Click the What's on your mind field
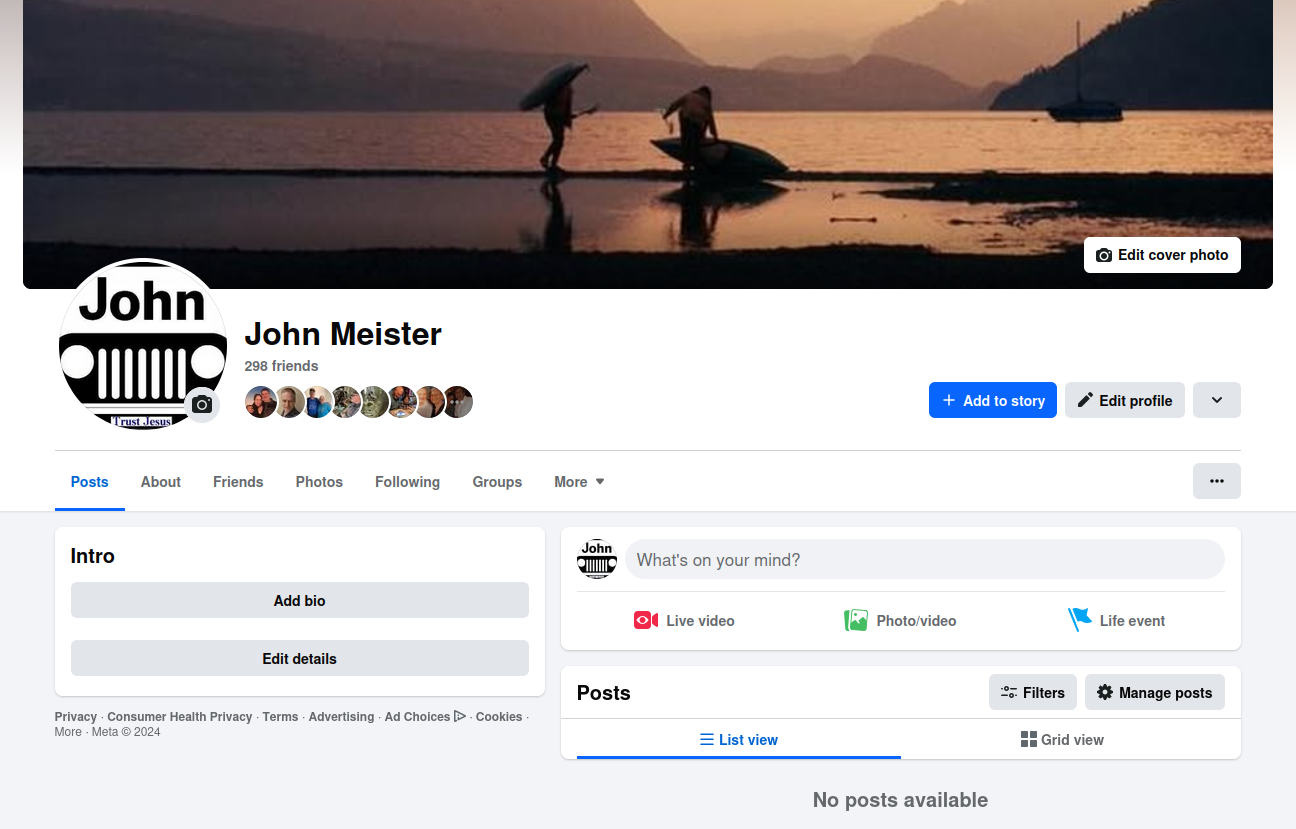1296x829 pixels. (x=924, y=560)
